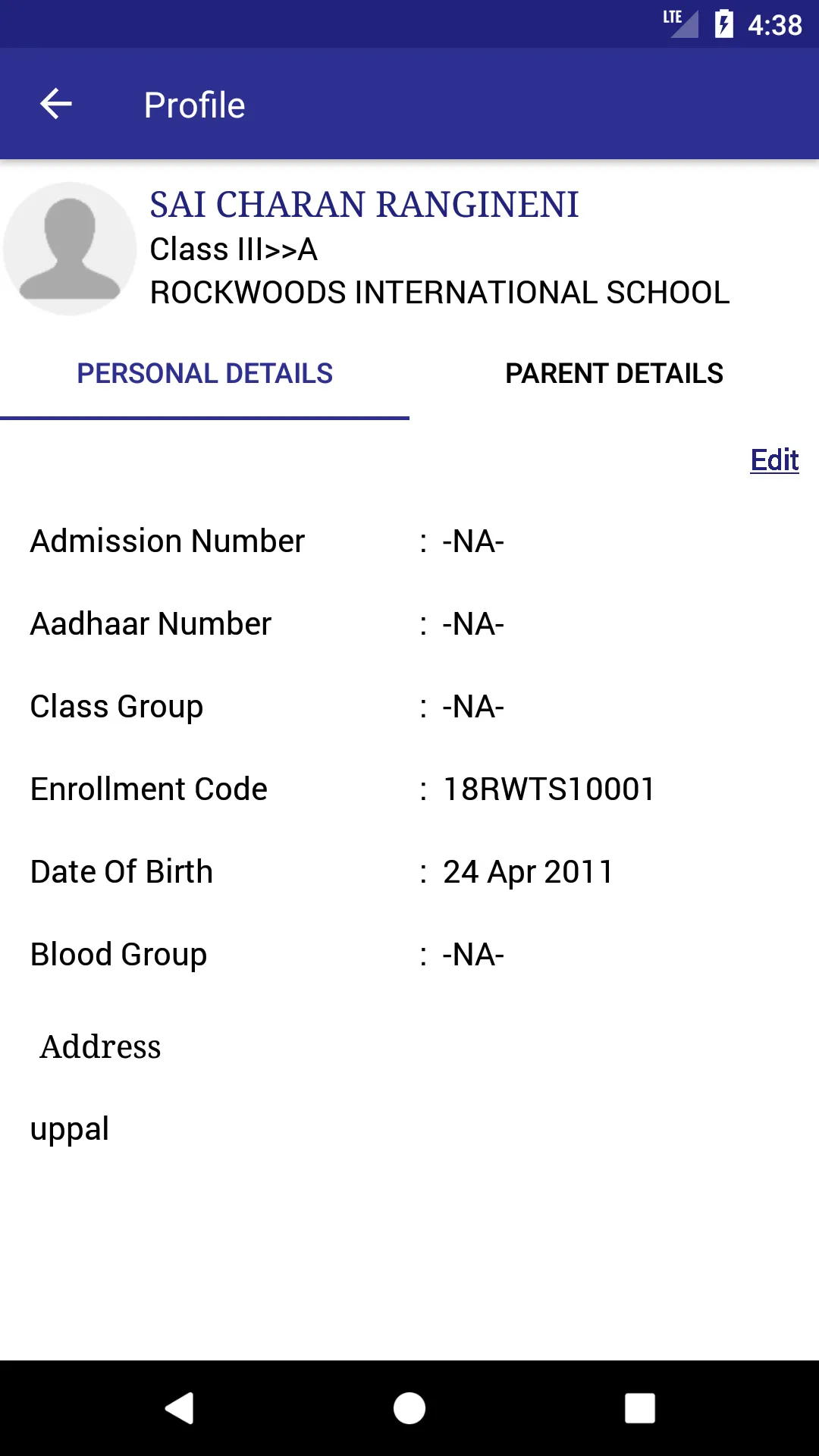Tap the Blood Group -NA- value
The height and width of the screenshot is (1456, 819).
473,955
